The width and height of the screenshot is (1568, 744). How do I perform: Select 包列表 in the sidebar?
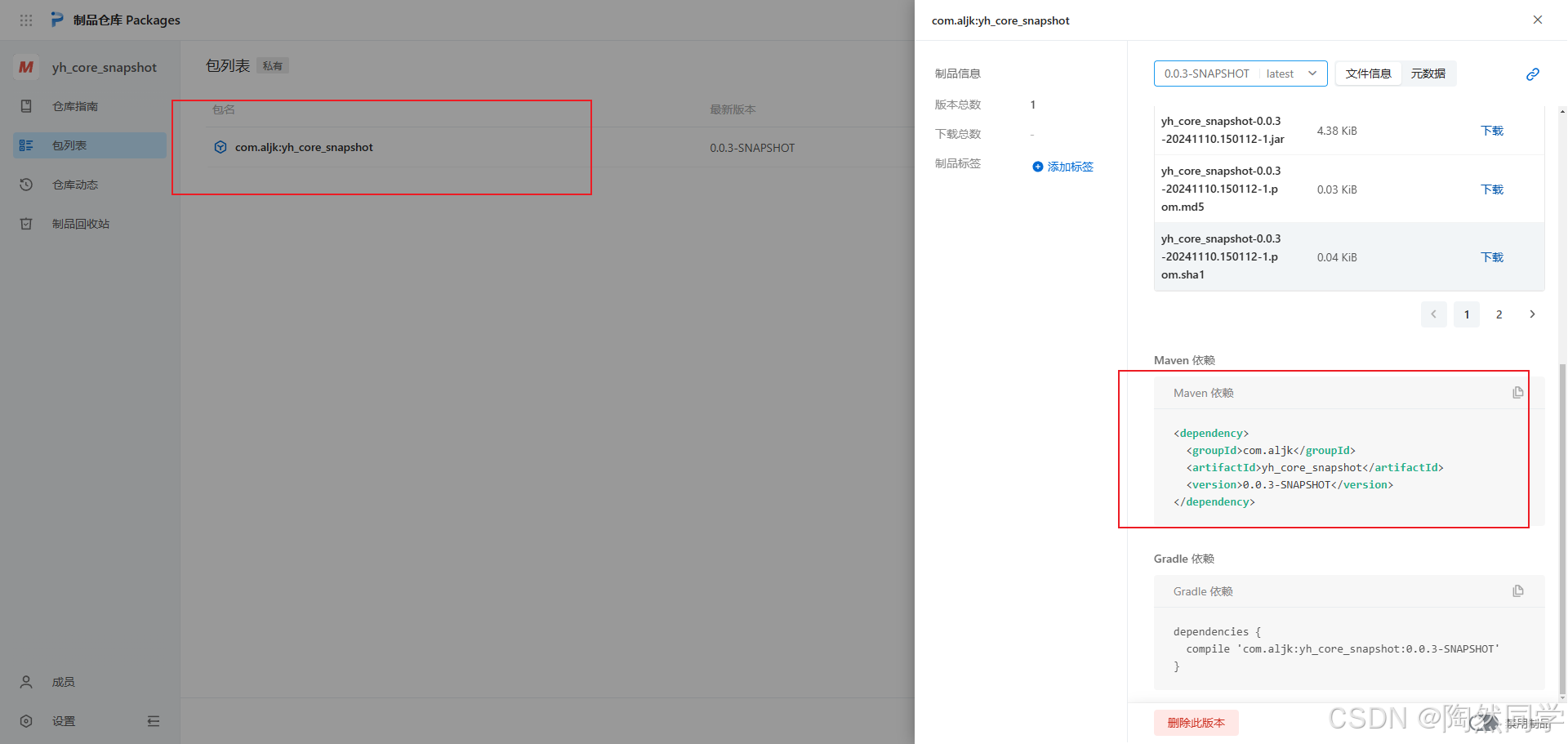click(x=90, y=145)
